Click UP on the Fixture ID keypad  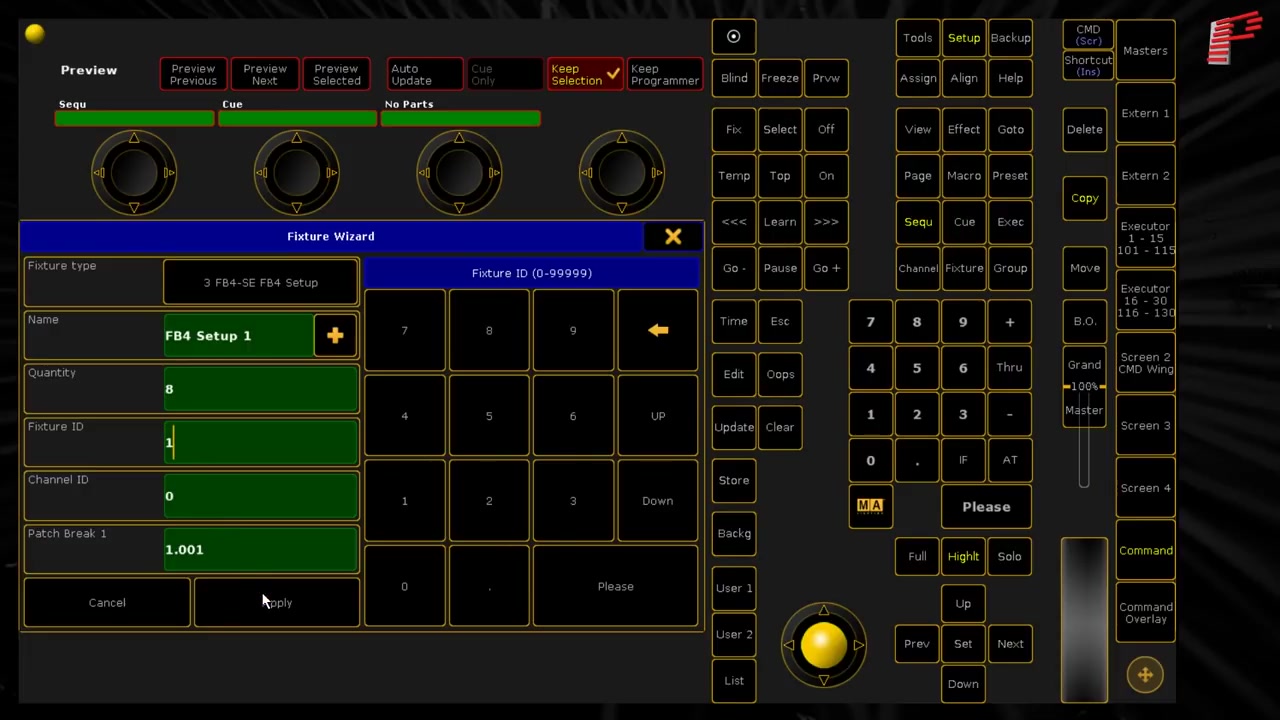[658, 416]
